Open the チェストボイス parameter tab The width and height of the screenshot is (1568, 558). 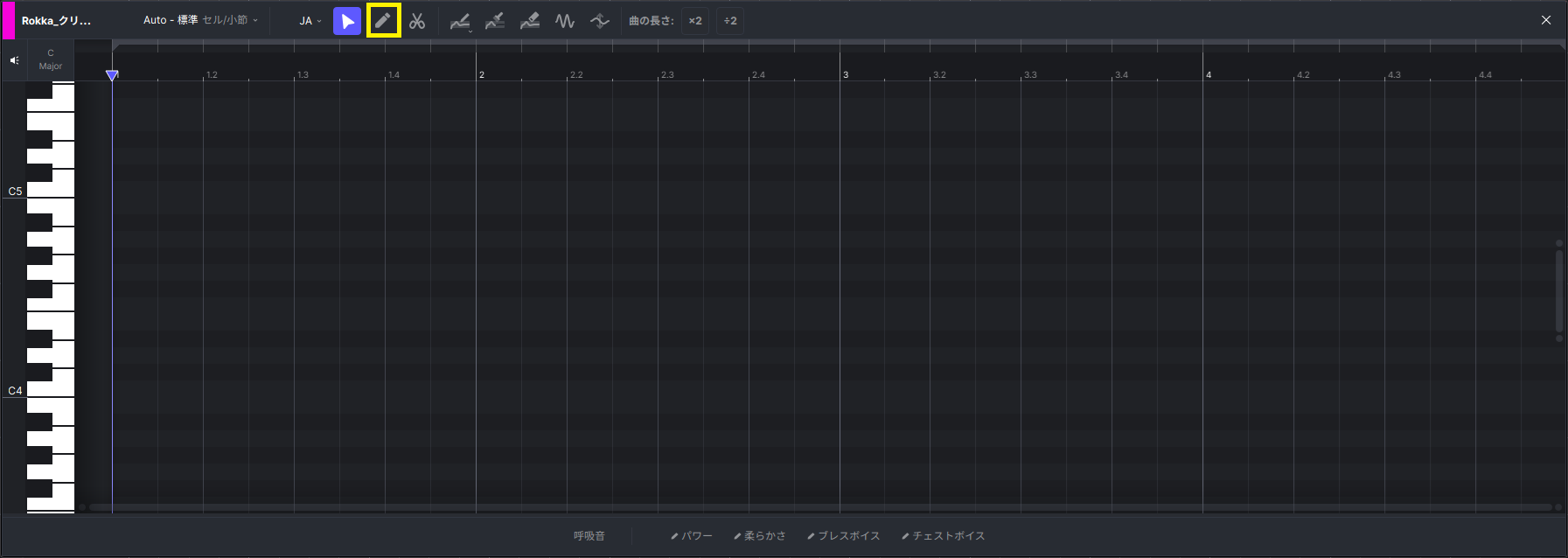point(944,536)
